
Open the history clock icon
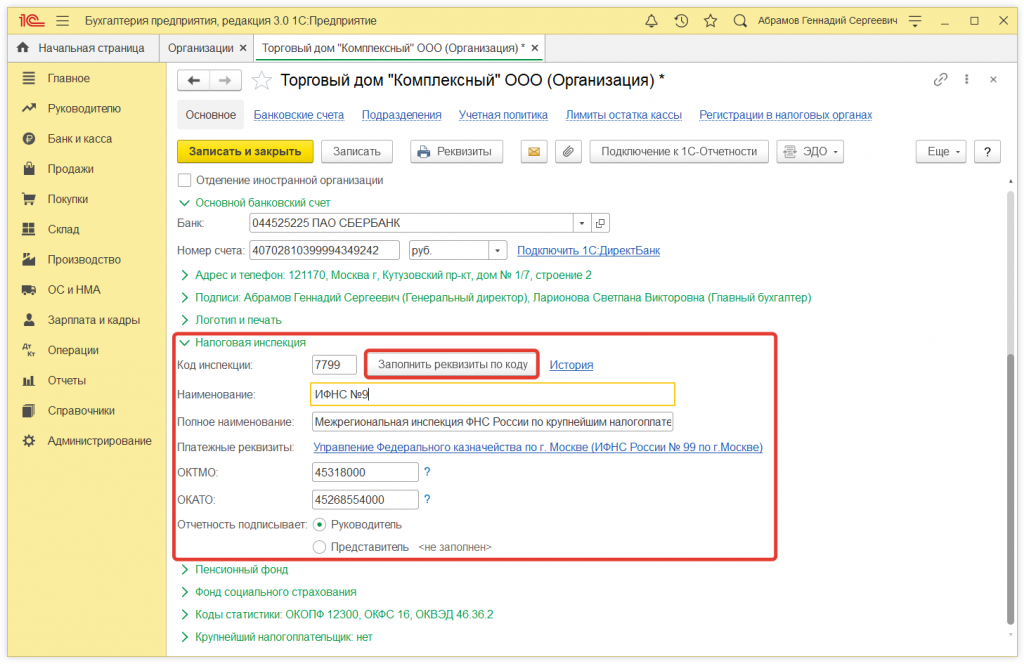click(x=681, y=20)
